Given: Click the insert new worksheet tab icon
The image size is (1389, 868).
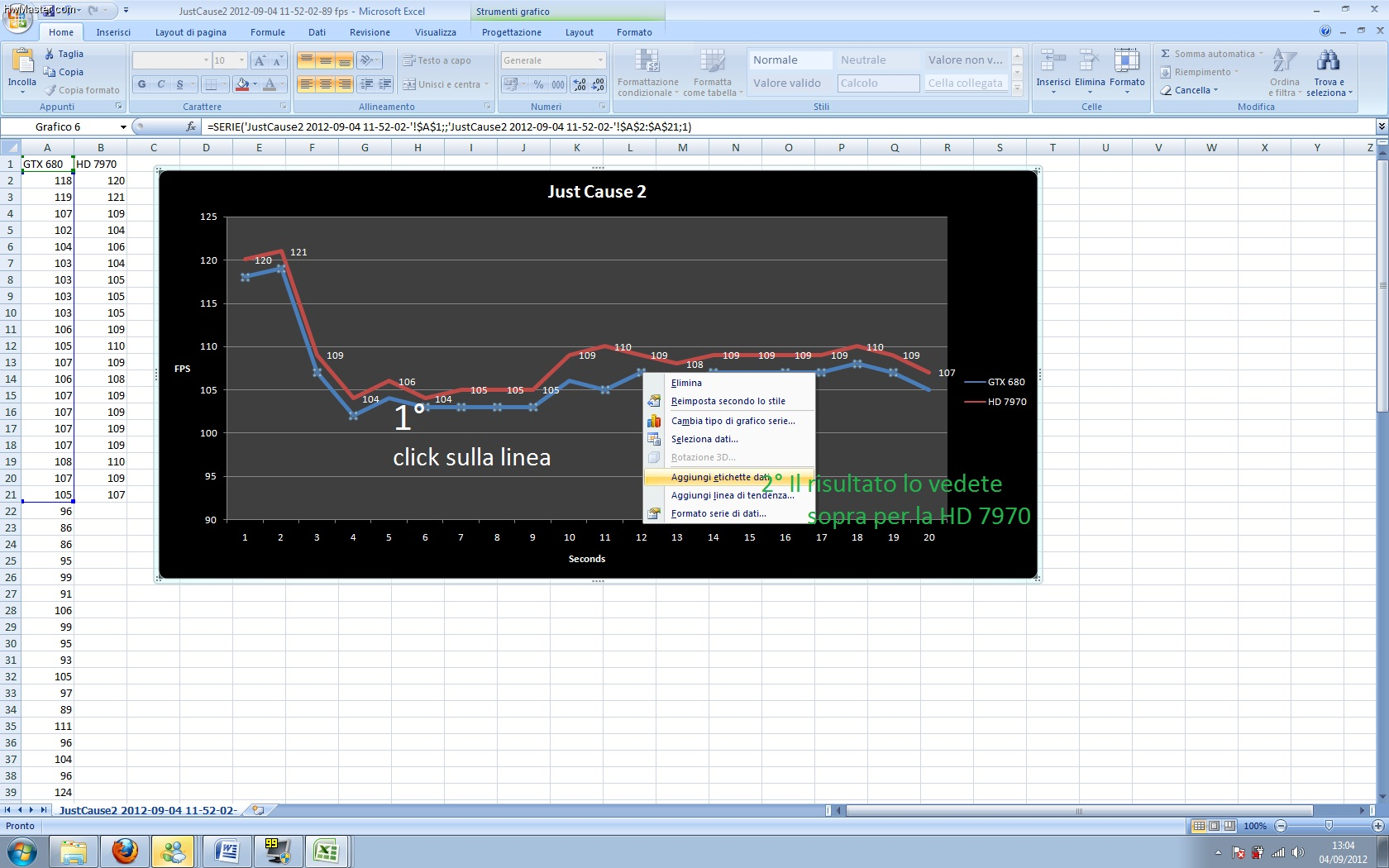Looking at the screenshot, I should [258, 810].
